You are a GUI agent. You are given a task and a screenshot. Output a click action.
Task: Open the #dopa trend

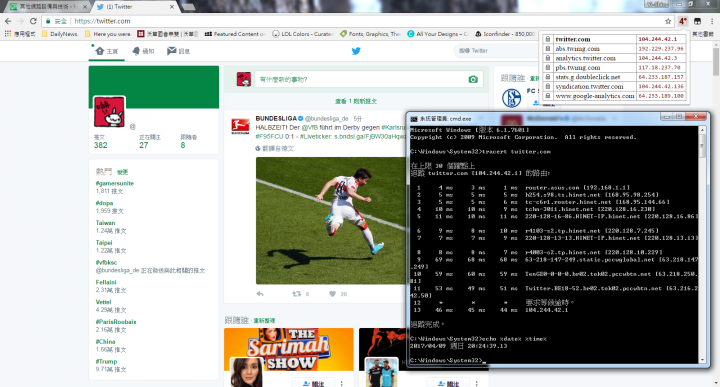(x=104, y=203)
